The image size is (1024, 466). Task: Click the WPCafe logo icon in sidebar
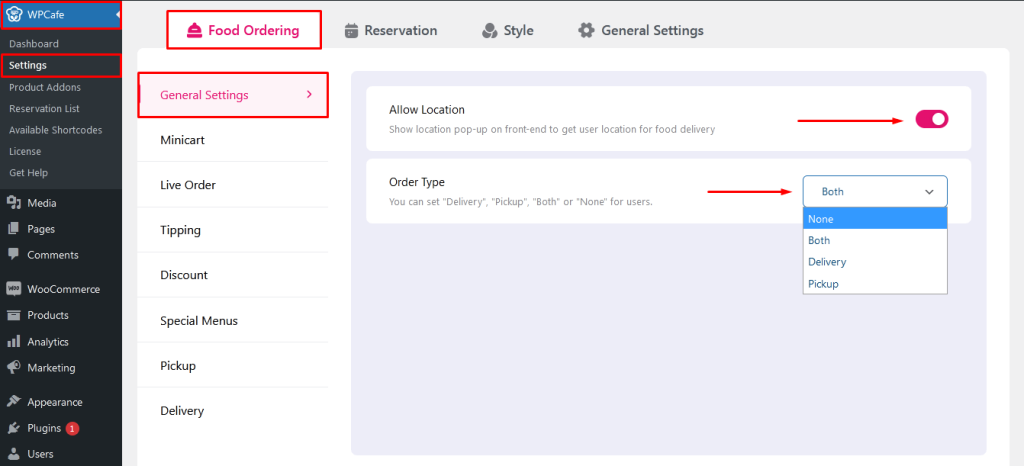(x=14, y=14)
